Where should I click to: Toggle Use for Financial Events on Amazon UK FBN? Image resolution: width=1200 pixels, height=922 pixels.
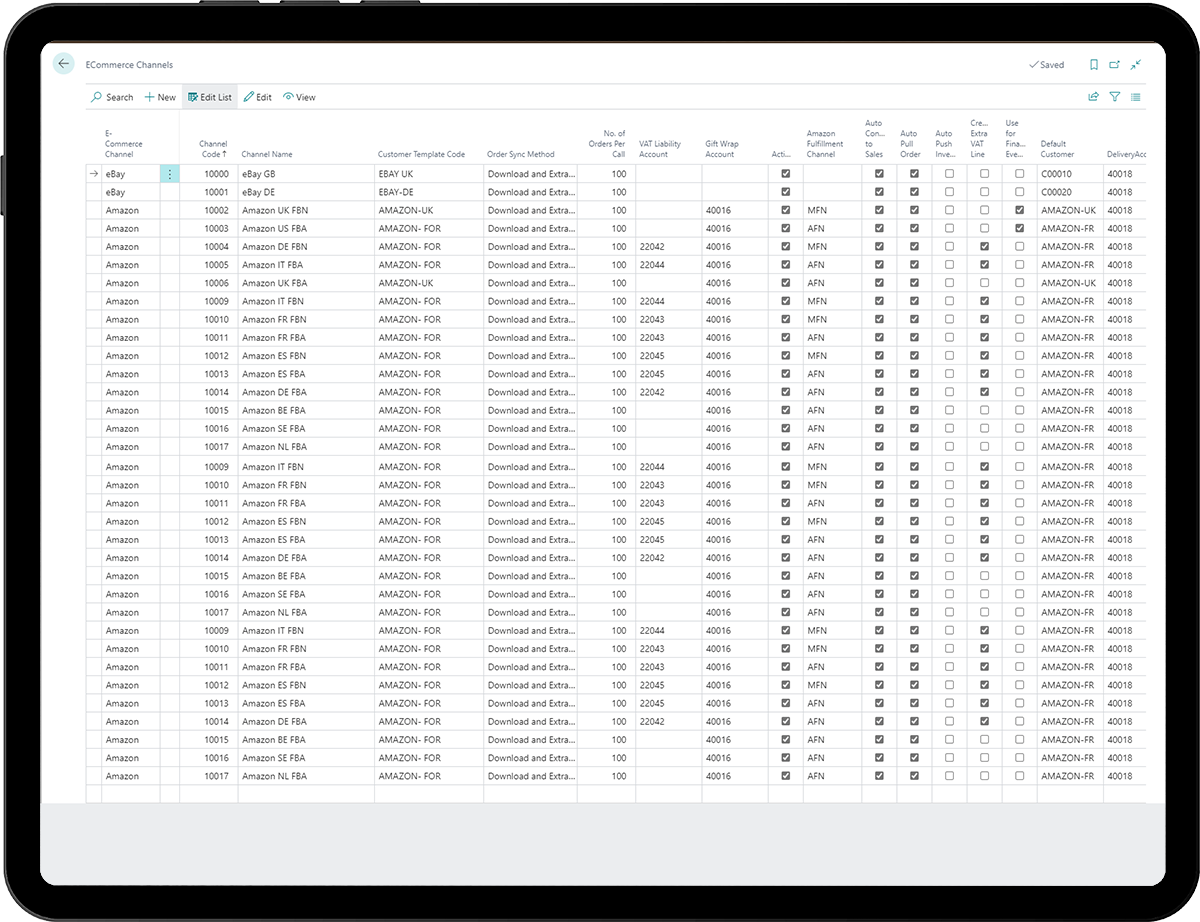(1019, 210)
